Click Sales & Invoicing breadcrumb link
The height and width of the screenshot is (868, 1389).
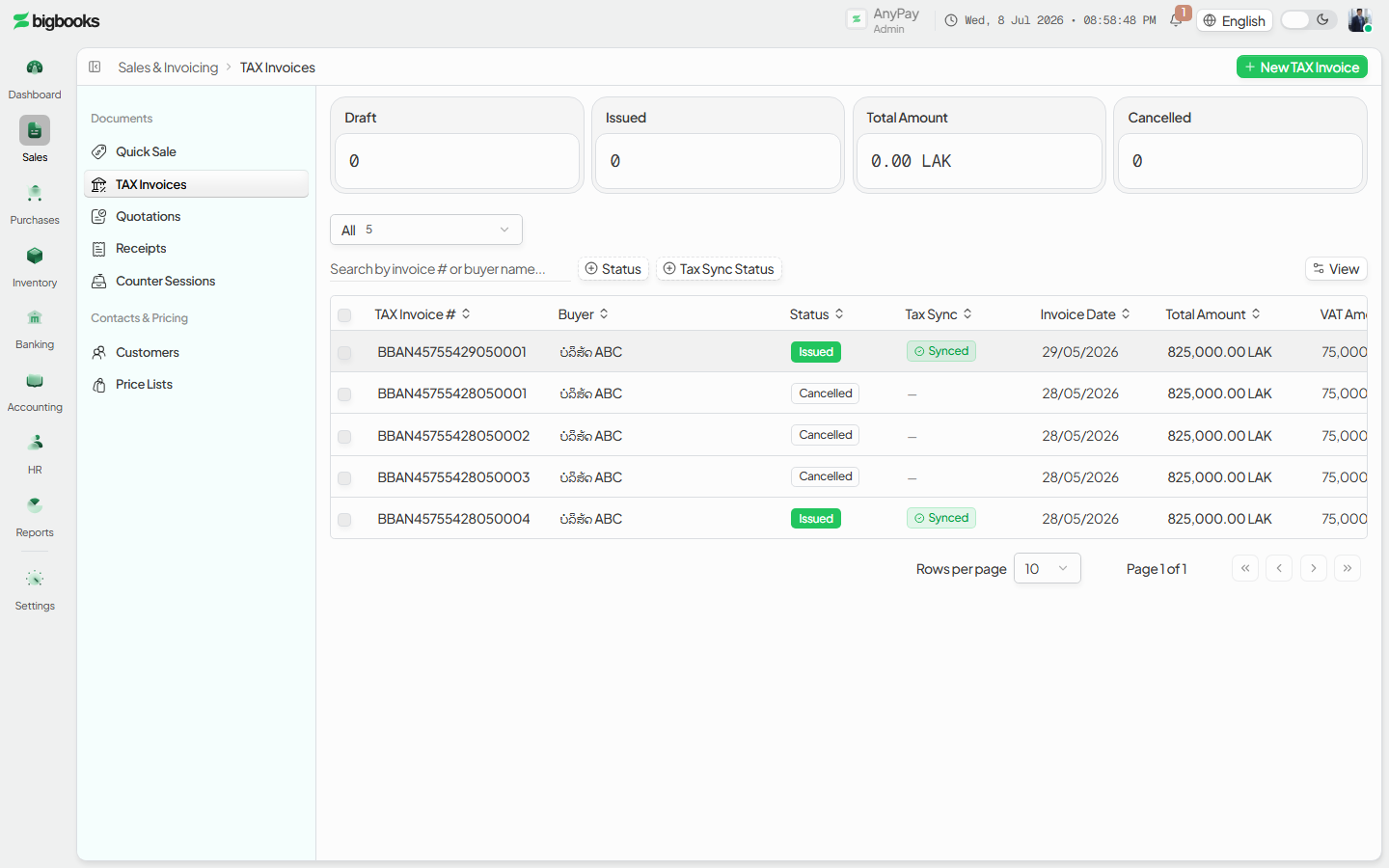(x=168, y=68)
